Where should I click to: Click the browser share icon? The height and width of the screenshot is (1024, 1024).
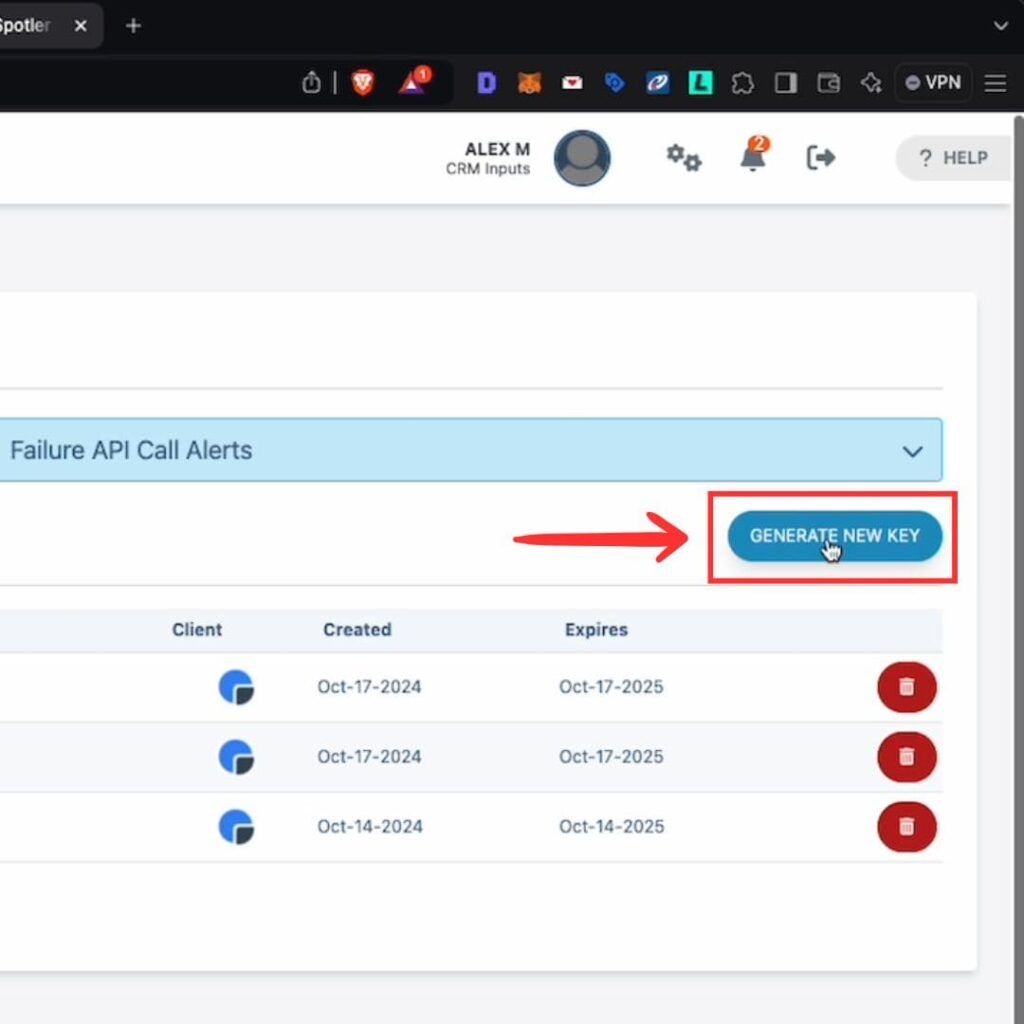click(312, 82)
